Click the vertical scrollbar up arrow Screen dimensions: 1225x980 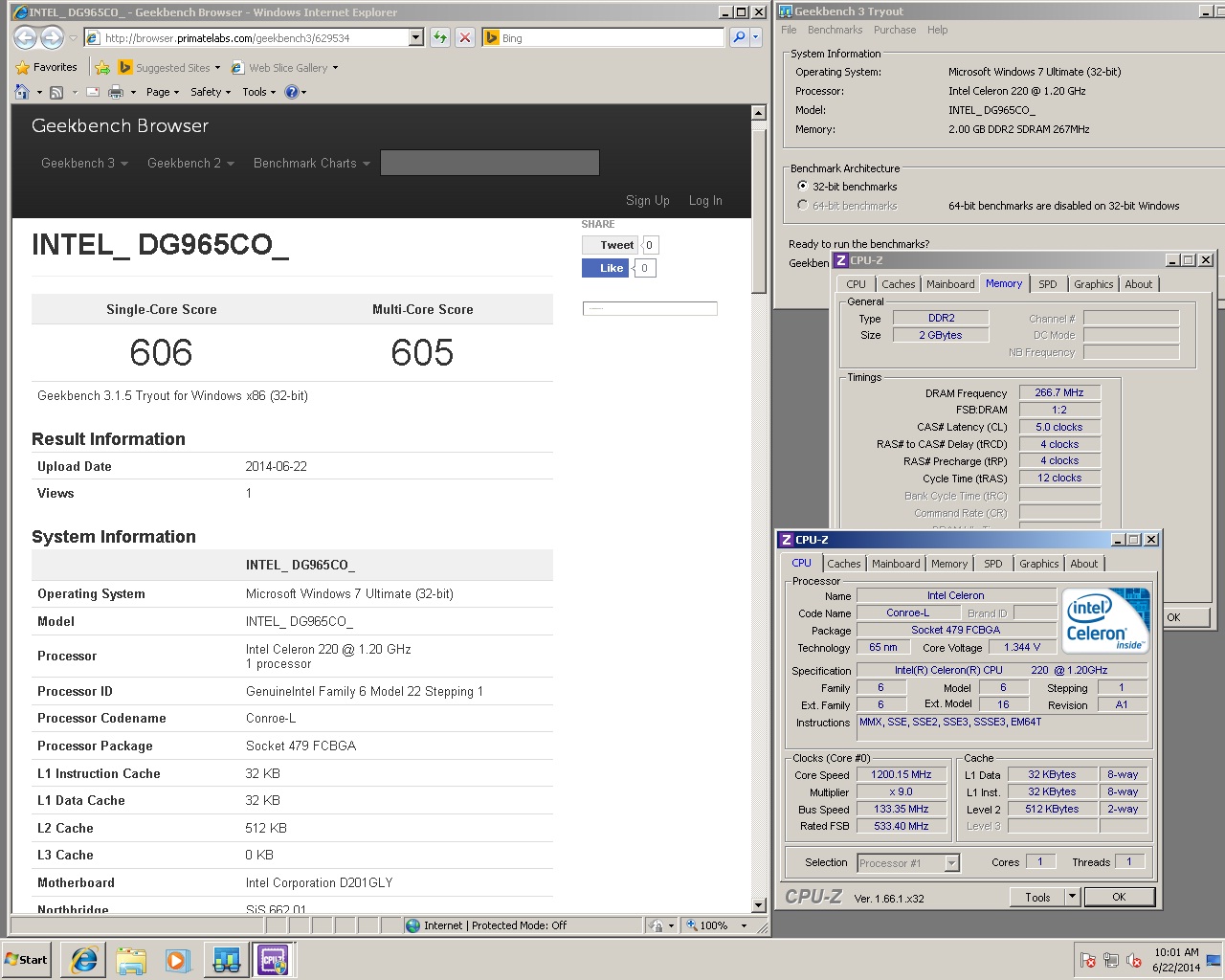759,113
